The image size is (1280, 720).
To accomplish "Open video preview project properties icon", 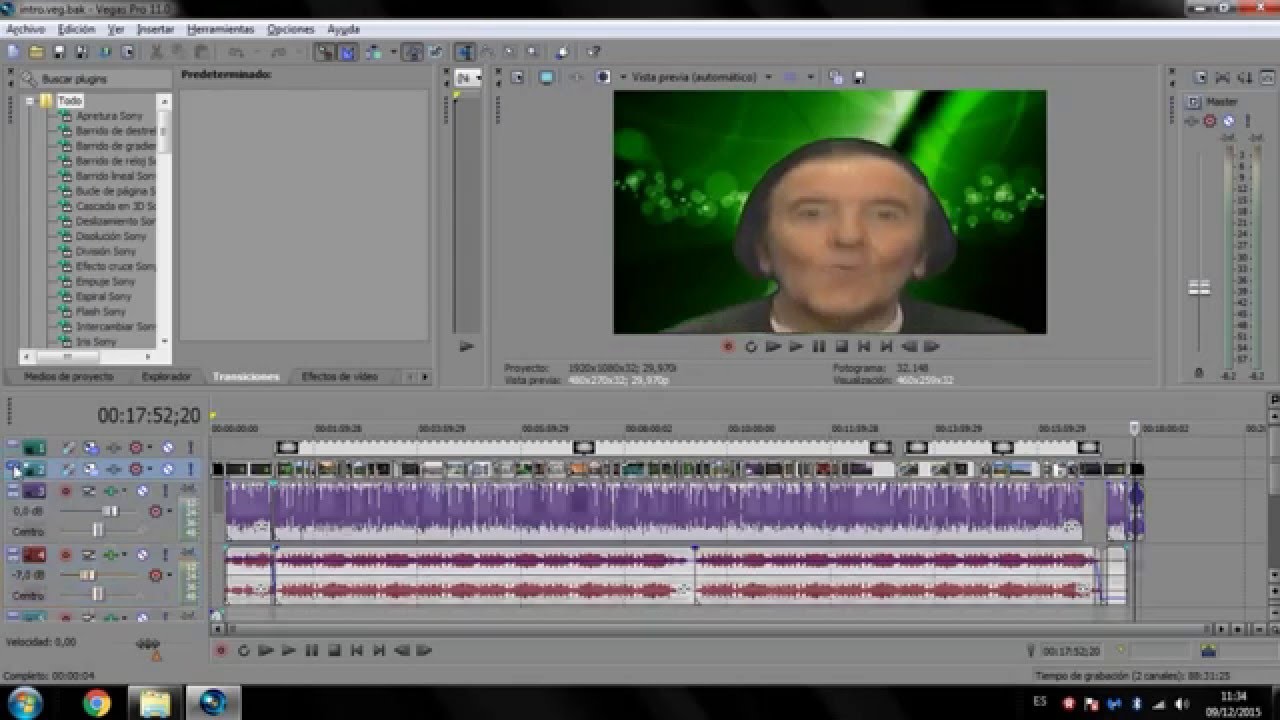I will tap(517, 77).
